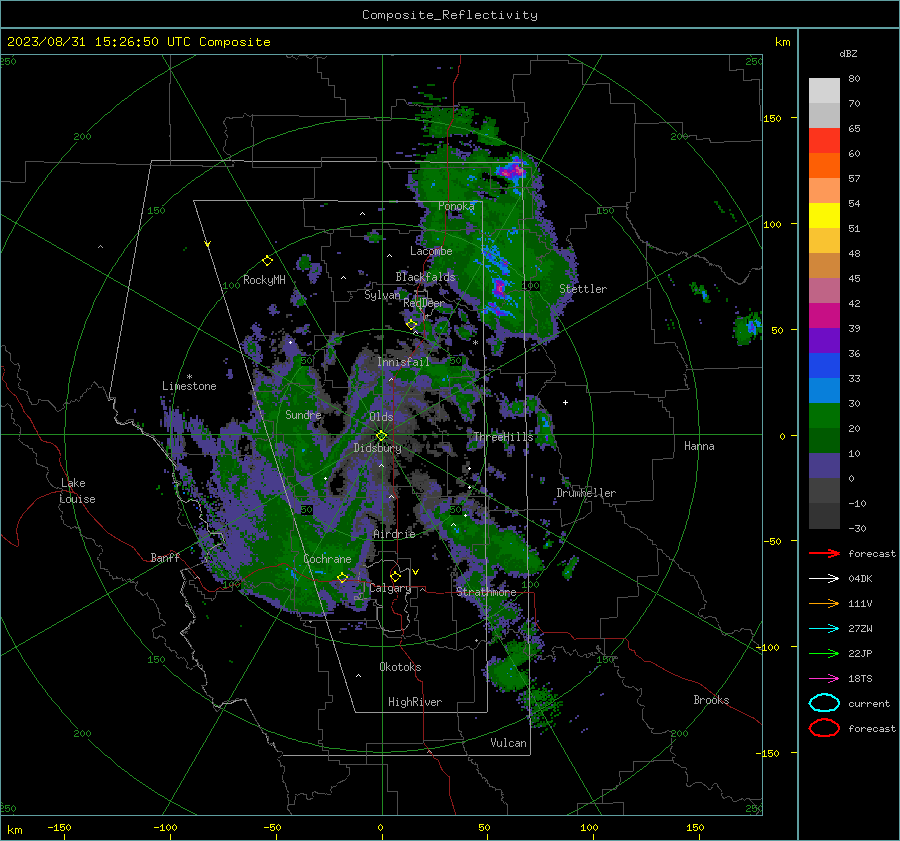The image size is (900, 841).
Task: Click the red forecast arrow in legend
Action: [x=824, y=553]
